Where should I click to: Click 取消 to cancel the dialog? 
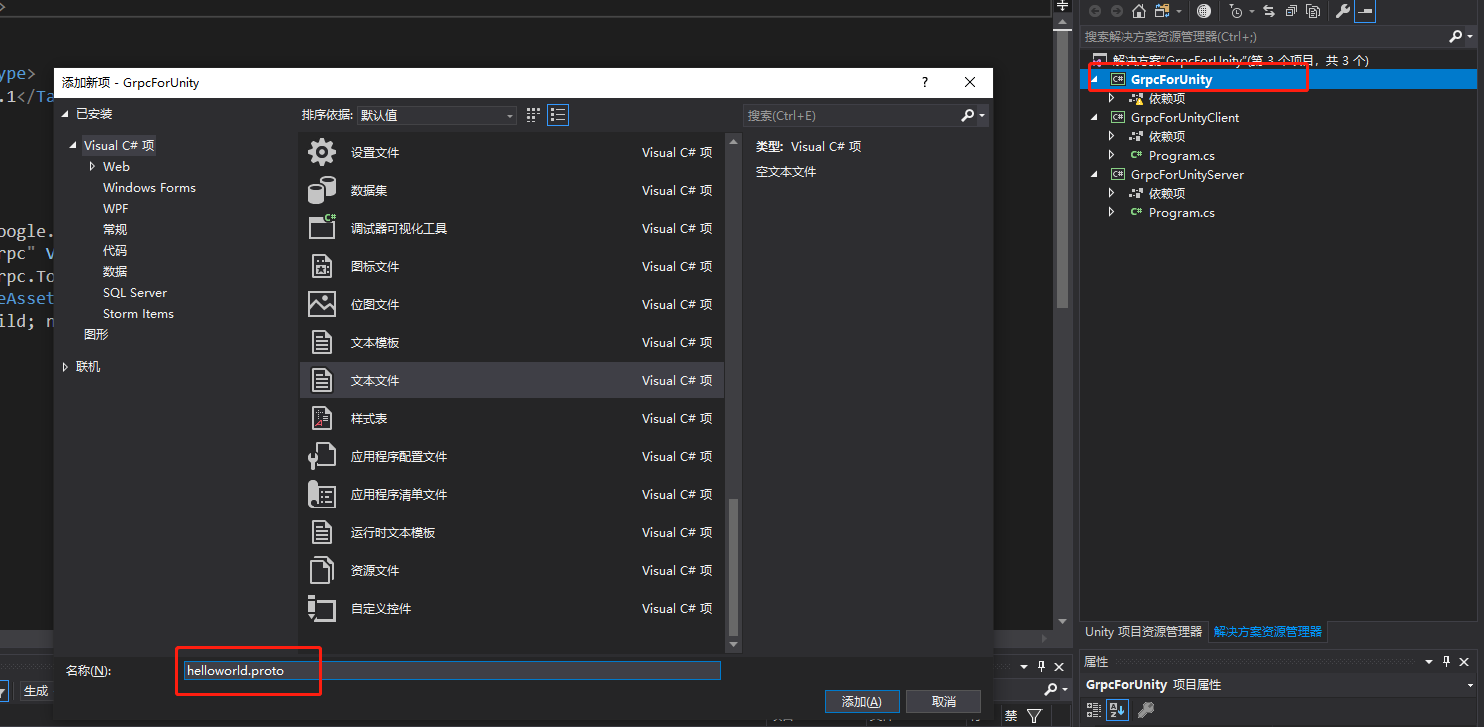click(x=942, y=701)
